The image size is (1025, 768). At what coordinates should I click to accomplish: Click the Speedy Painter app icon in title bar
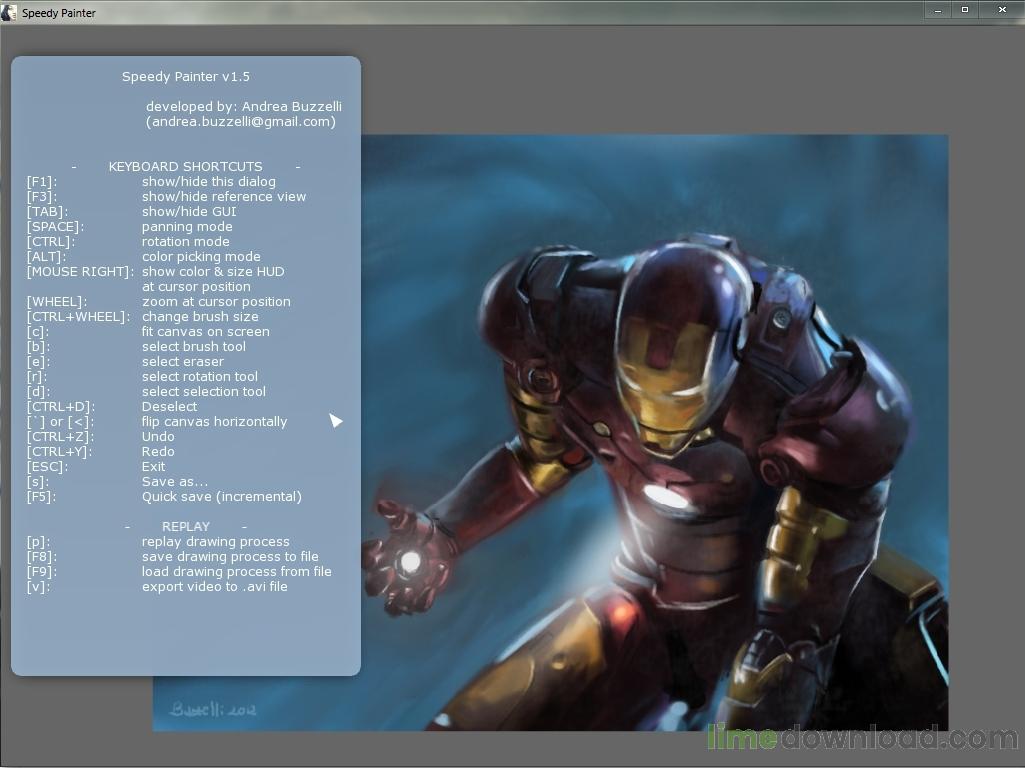pos(9,12)
